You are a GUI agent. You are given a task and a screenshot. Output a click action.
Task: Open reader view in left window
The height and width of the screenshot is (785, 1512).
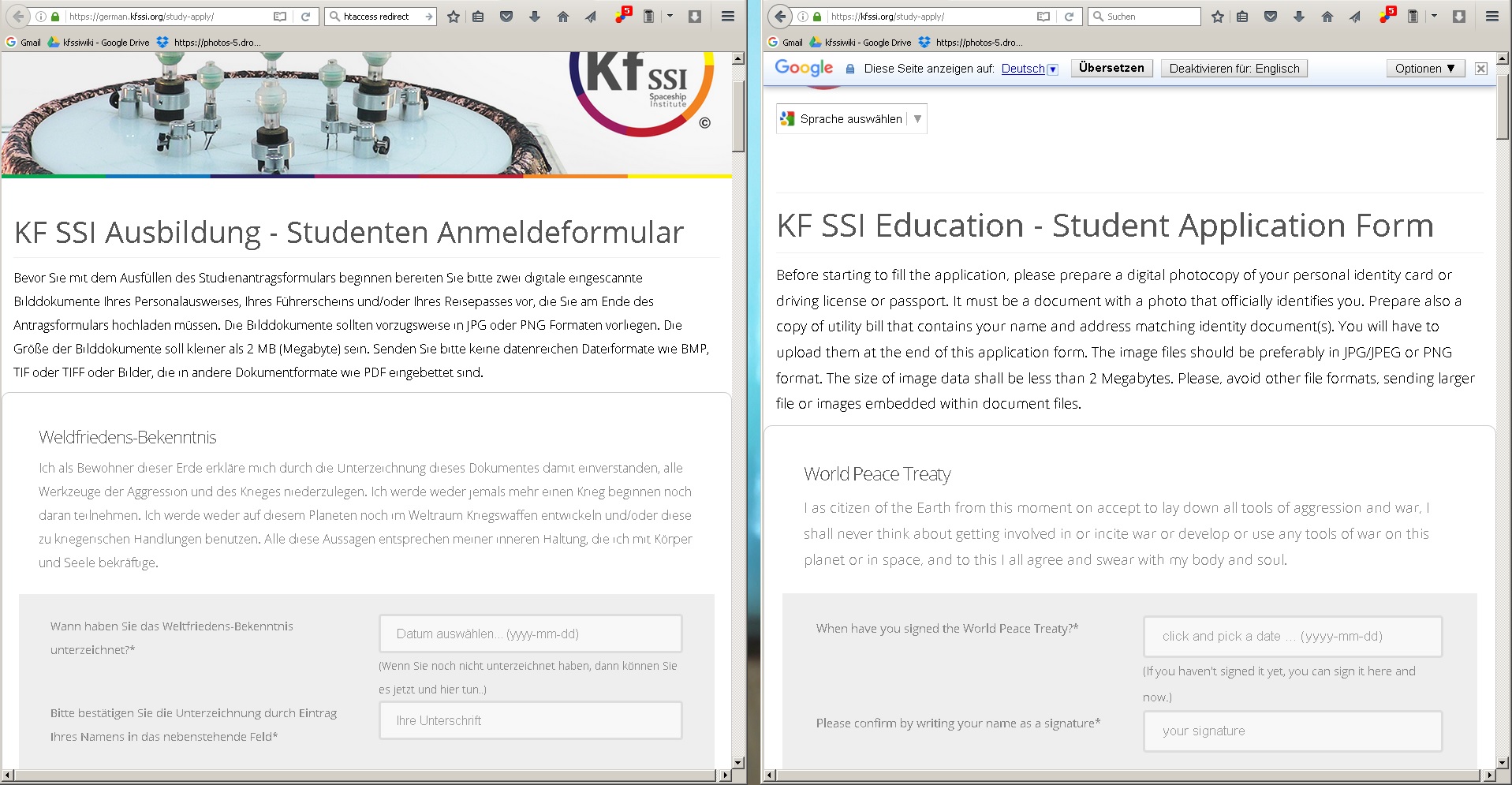[x=280, y=16]
